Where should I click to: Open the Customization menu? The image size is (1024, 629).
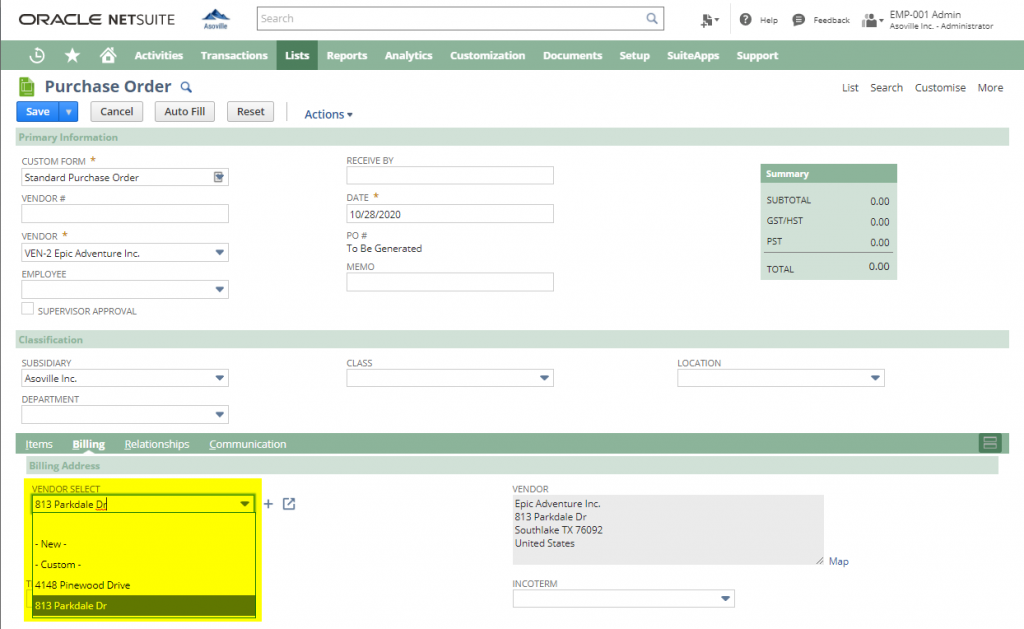[487, 56]
